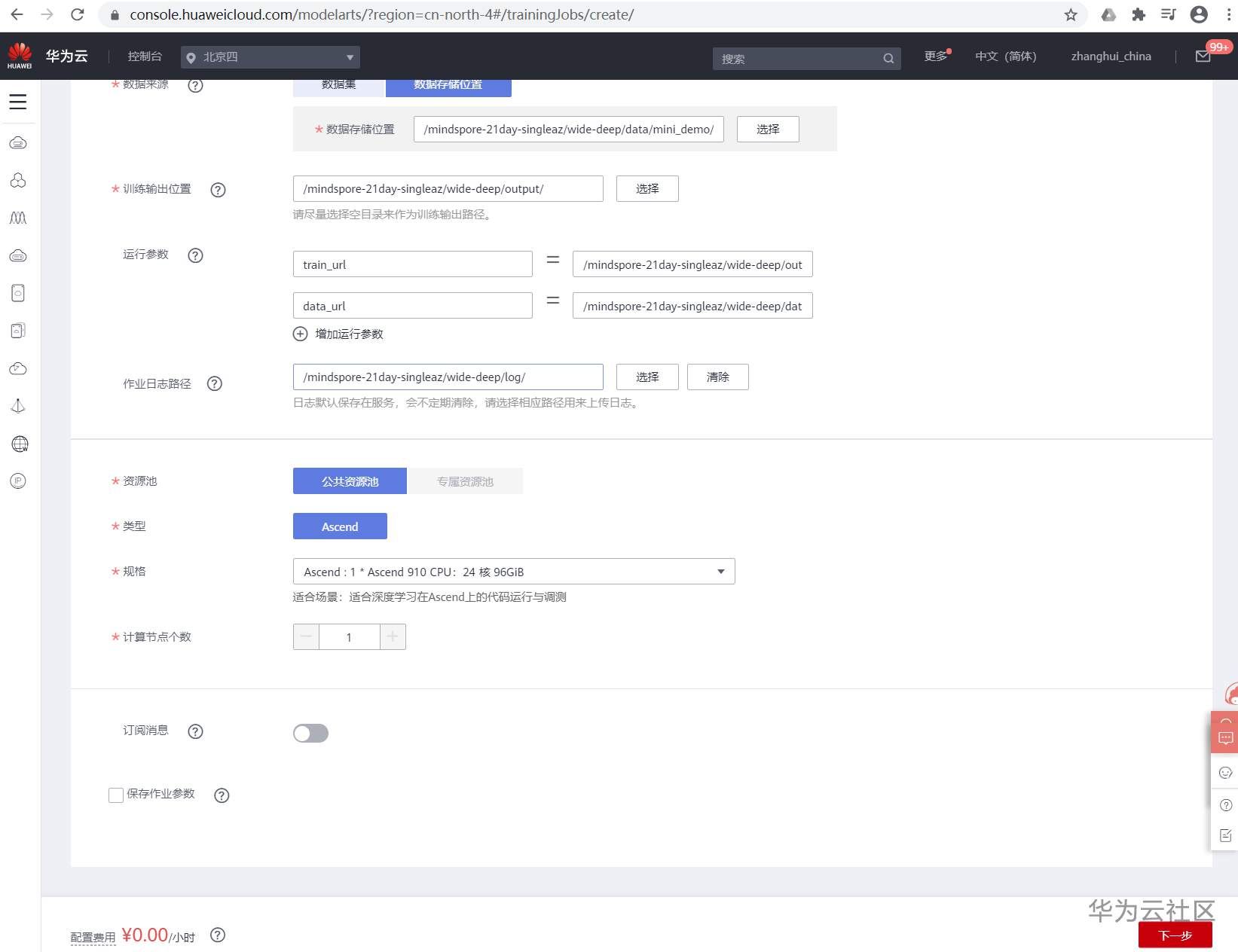Expand the 规格 Ascend 910 dropdown
This screenshot has width=1238, height=952.
click(x=514, y=572)
